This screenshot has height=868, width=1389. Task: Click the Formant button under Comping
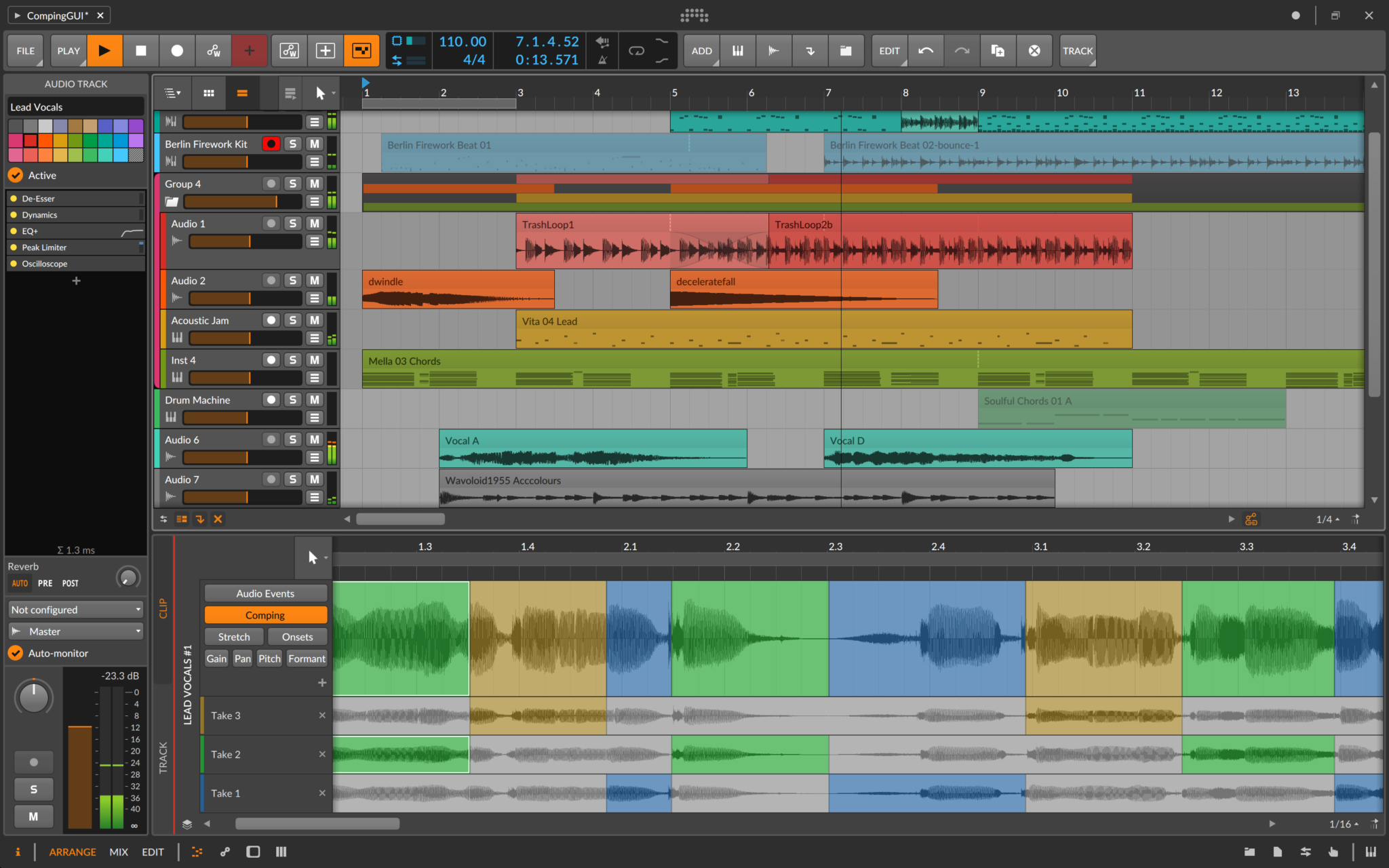point(307,658)
